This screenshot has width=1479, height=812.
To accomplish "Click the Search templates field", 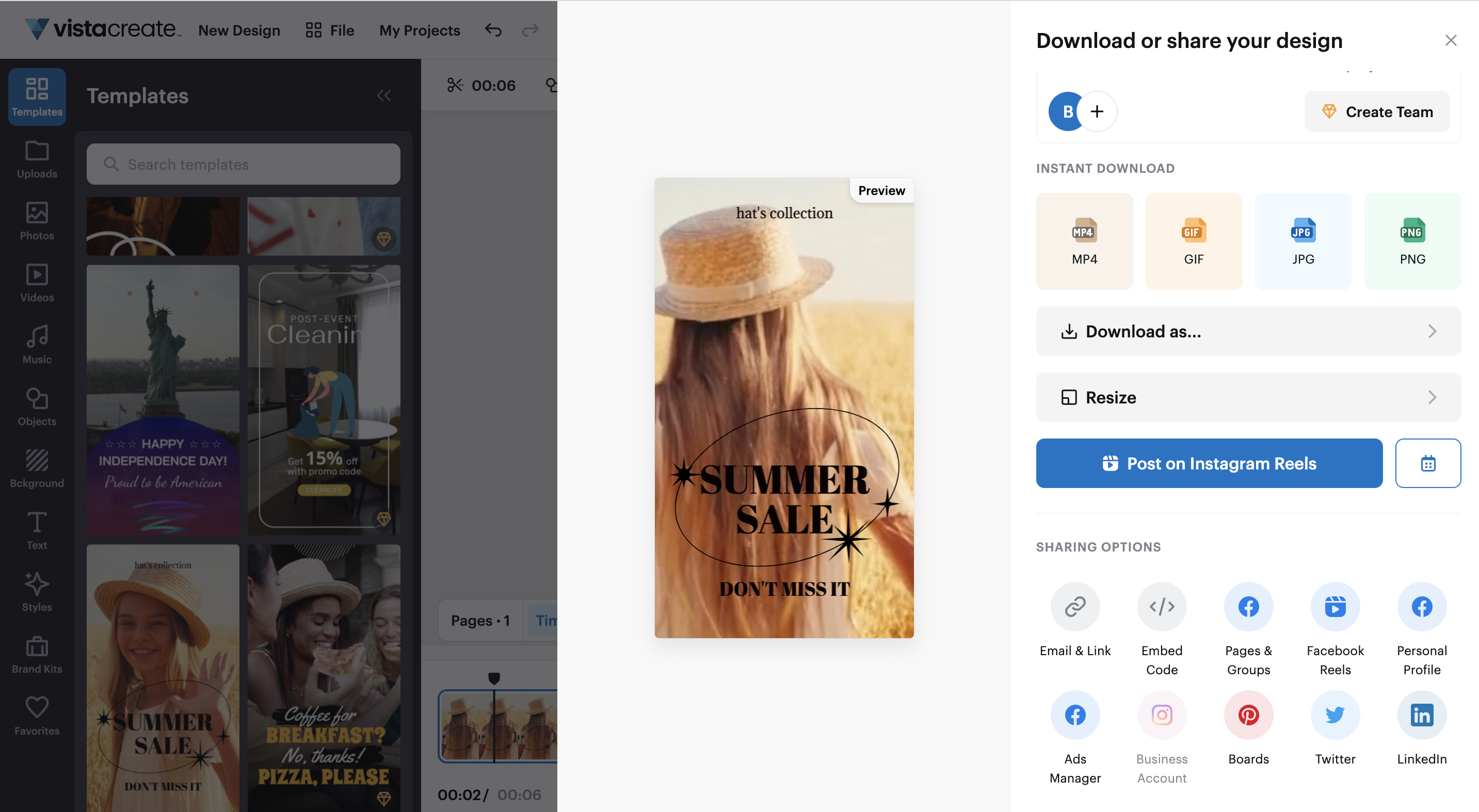I will coord(244,164).
